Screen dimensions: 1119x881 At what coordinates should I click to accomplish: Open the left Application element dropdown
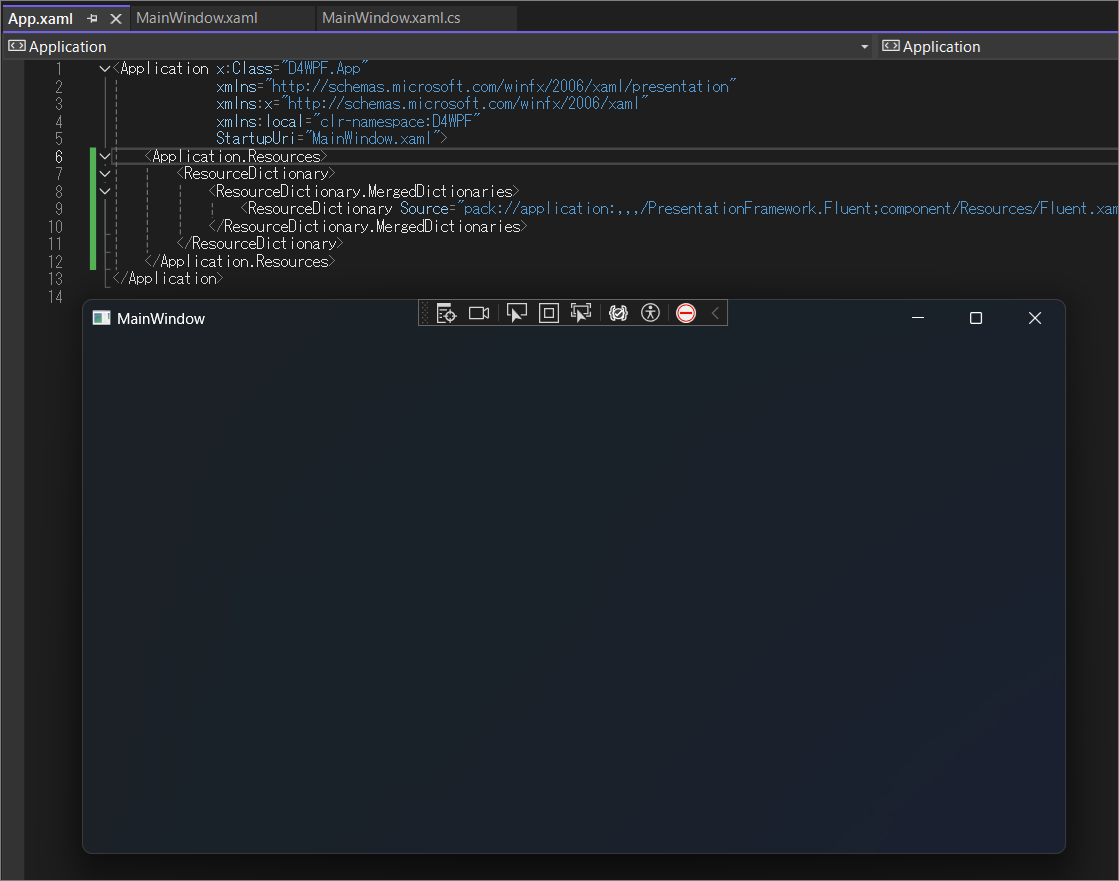click(864, 46)
